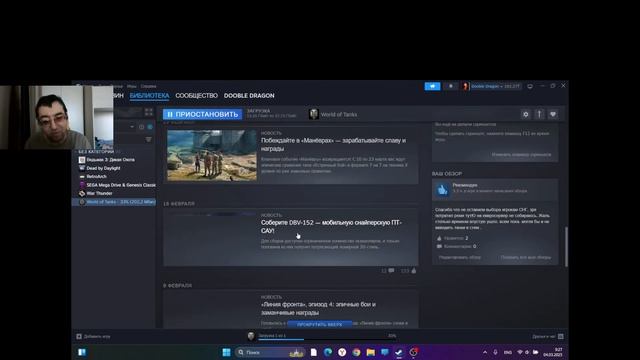Click the War Thunder game icon

click(82, 193)
